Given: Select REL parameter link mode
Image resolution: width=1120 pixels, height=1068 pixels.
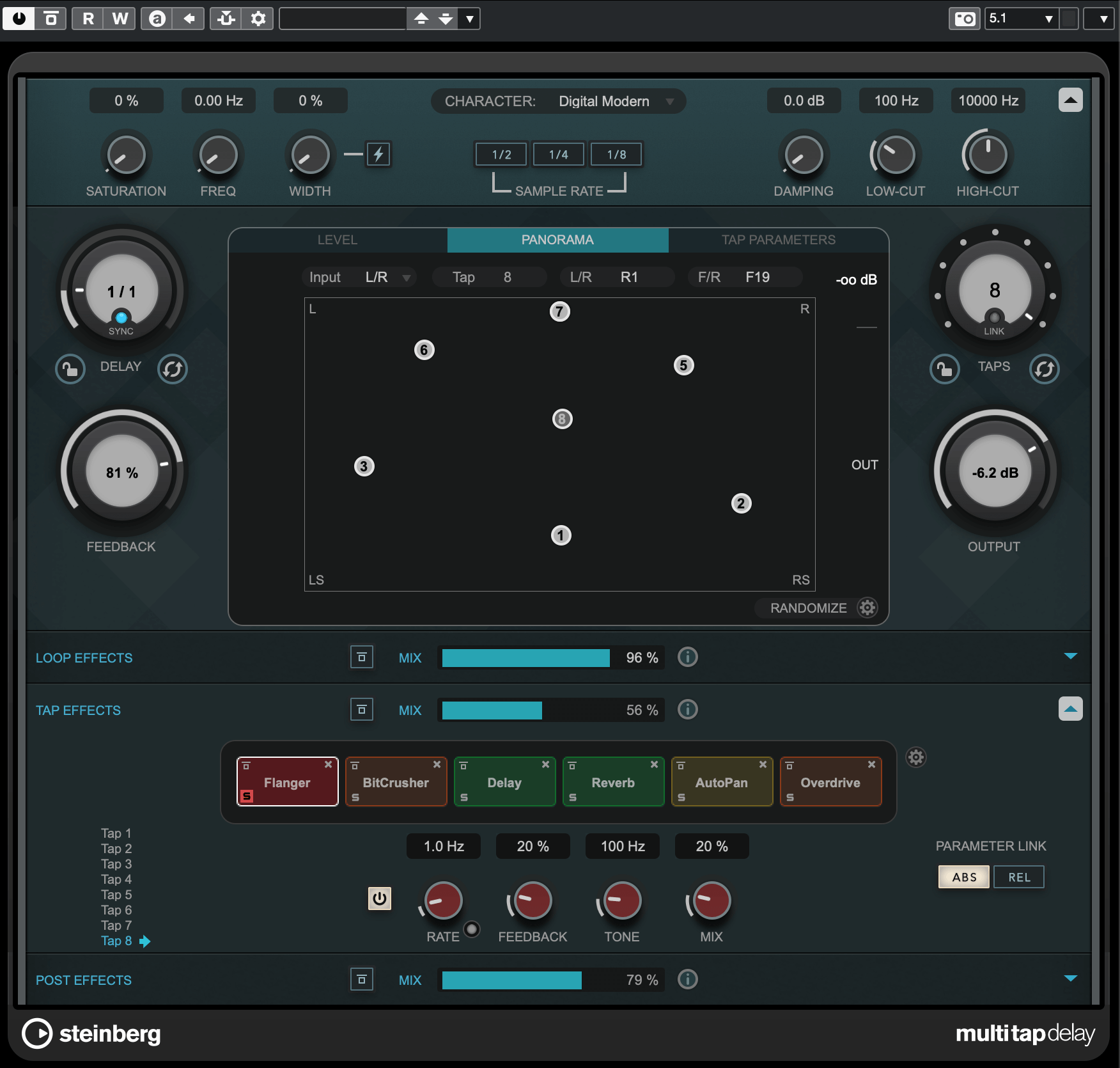Looking at the screenshot, I should tap(1019, 877).
